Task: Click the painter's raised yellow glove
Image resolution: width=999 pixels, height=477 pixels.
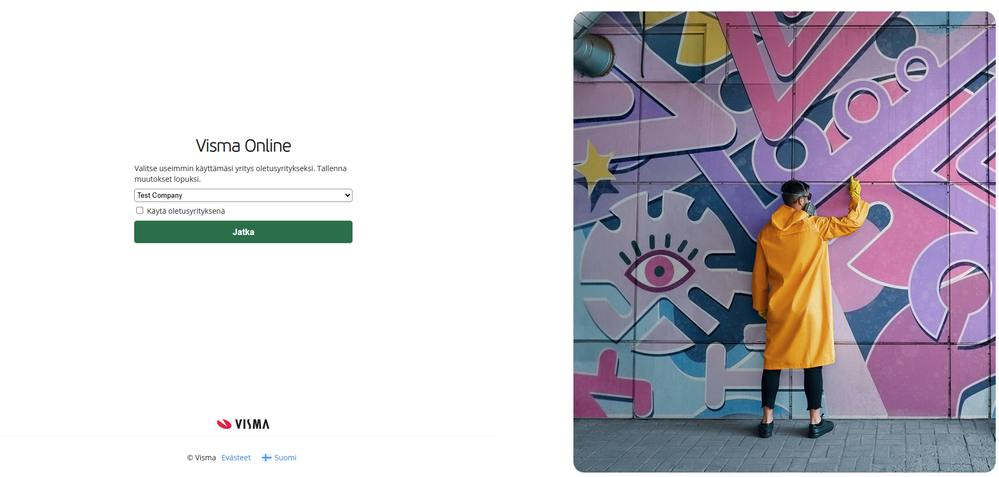Action: [856, 186]
